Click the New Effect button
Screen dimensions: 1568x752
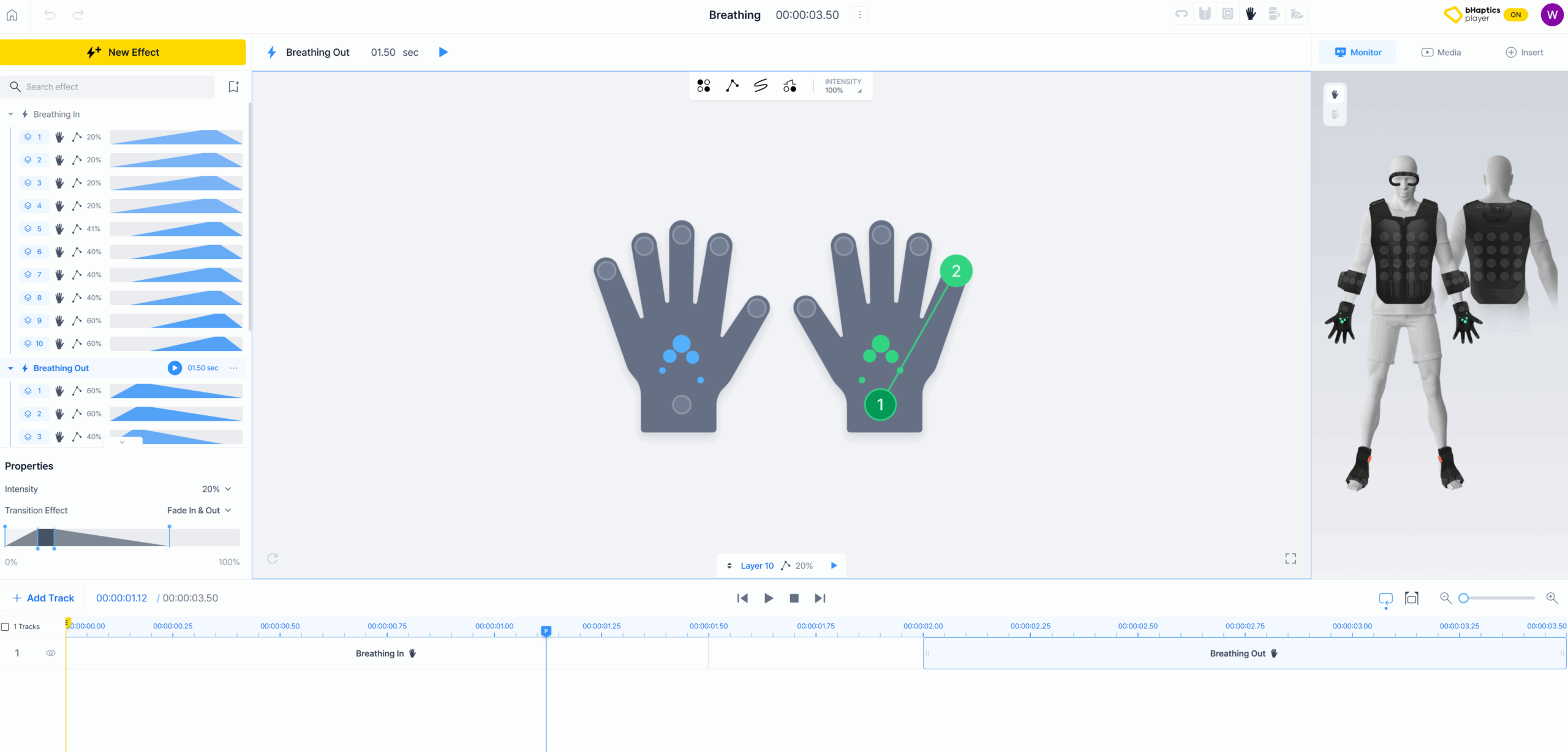(x=123, y=52)
